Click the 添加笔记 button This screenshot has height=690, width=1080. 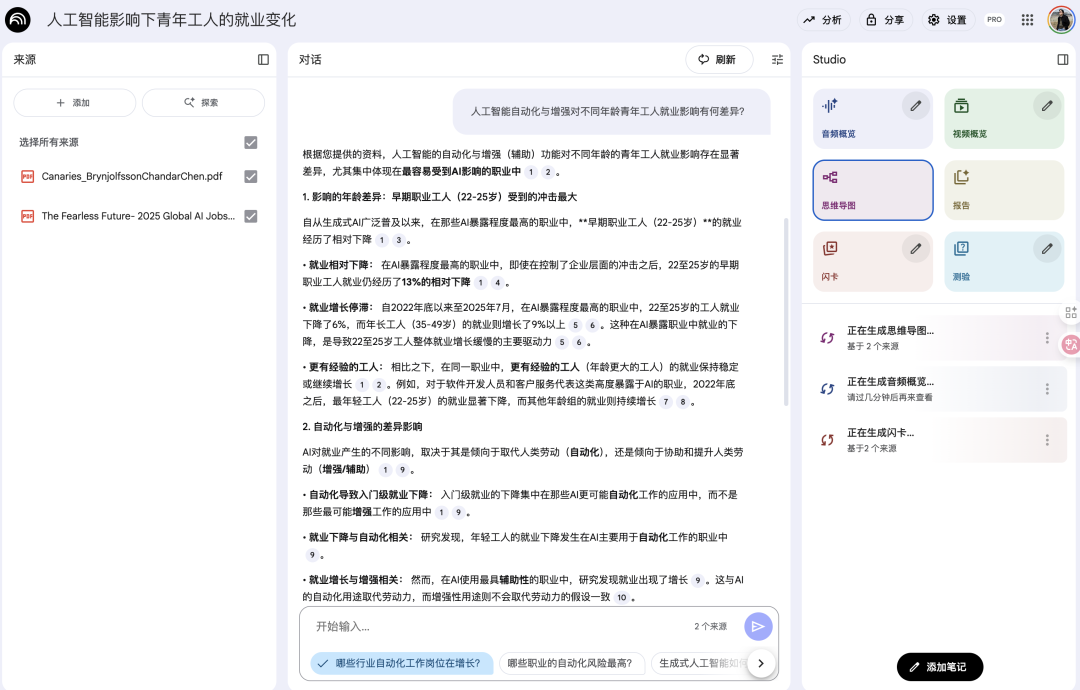click(939, 667)
